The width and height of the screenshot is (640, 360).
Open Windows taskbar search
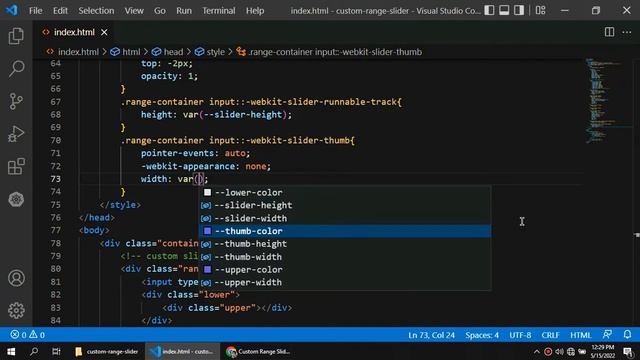[34, 351]
